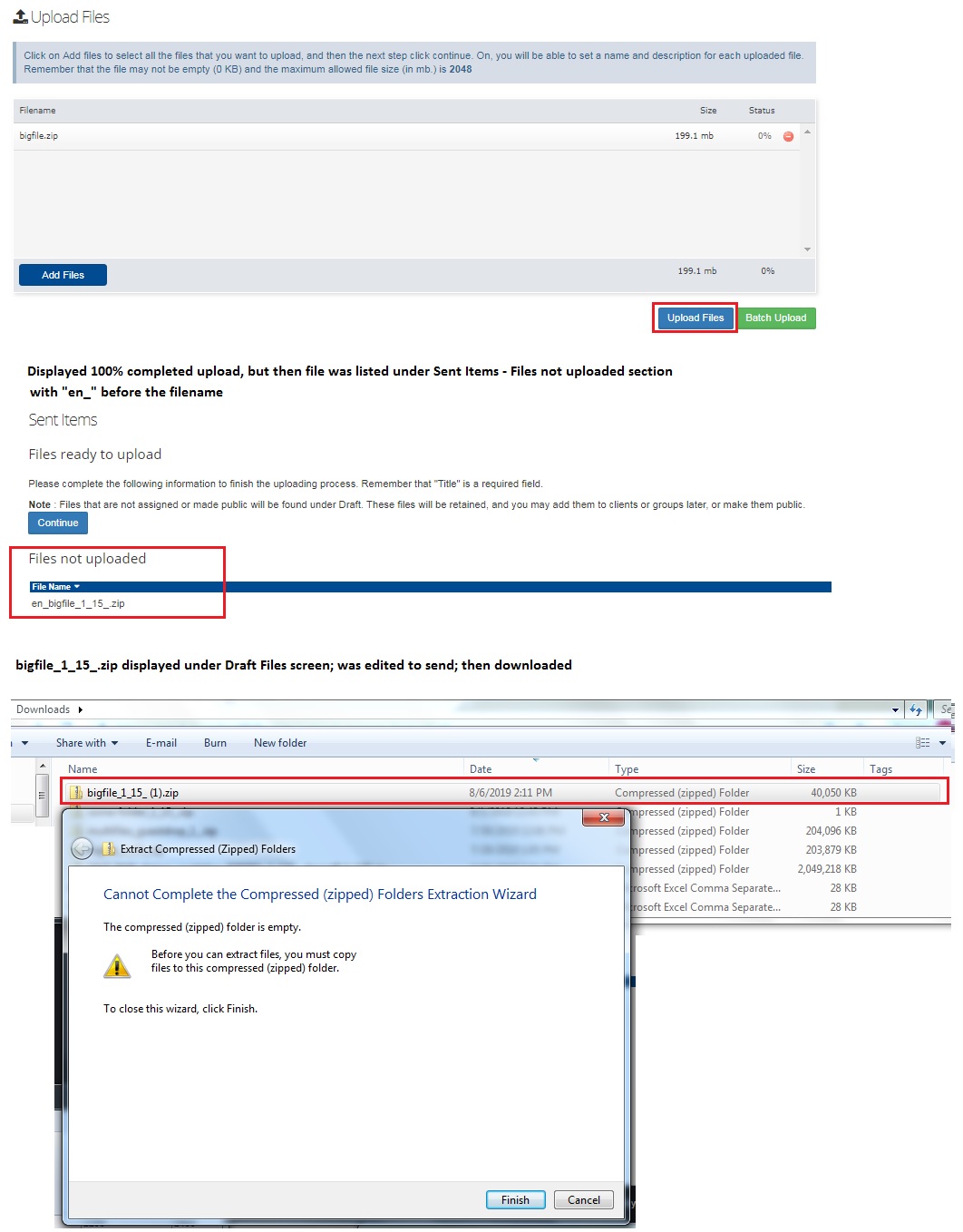Screen dimensions: 963x1232
Task: Open the Share with dropdown
Action: (85, 742)
